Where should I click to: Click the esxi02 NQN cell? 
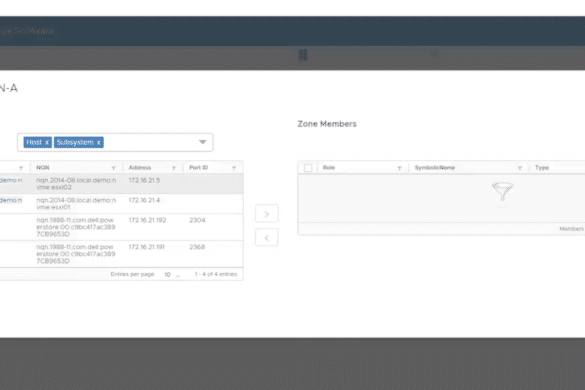point(76,184)
